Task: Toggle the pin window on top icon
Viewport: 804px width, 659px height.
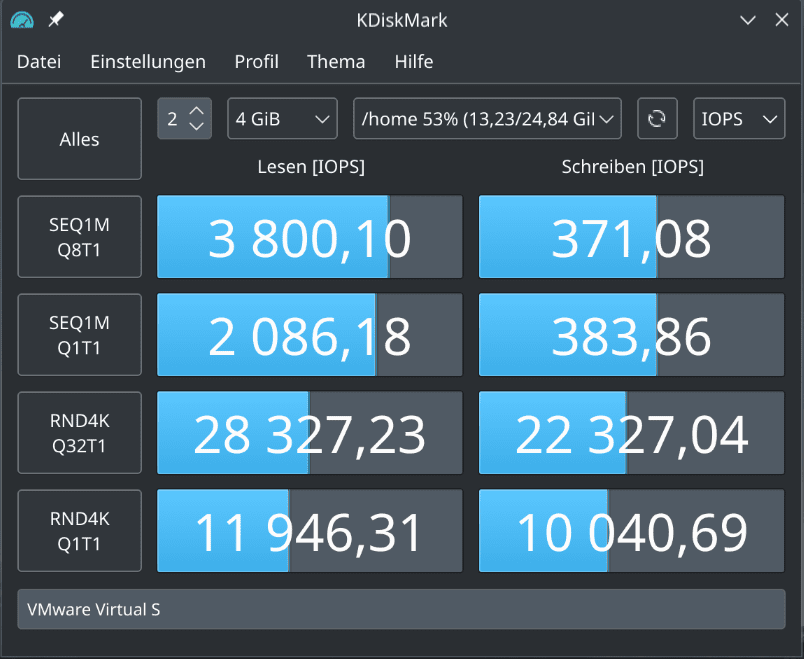Action: coord(55,20)
